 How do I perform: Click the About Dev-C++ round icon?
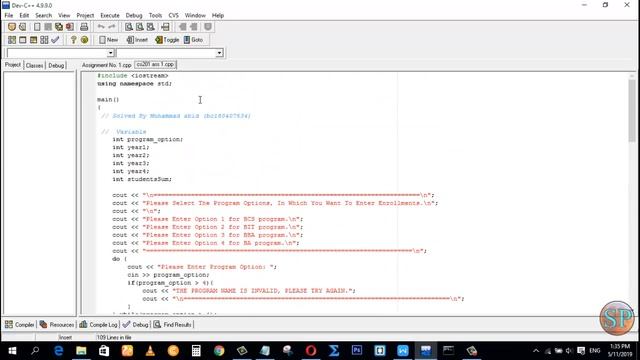click(x=84, y=40)
